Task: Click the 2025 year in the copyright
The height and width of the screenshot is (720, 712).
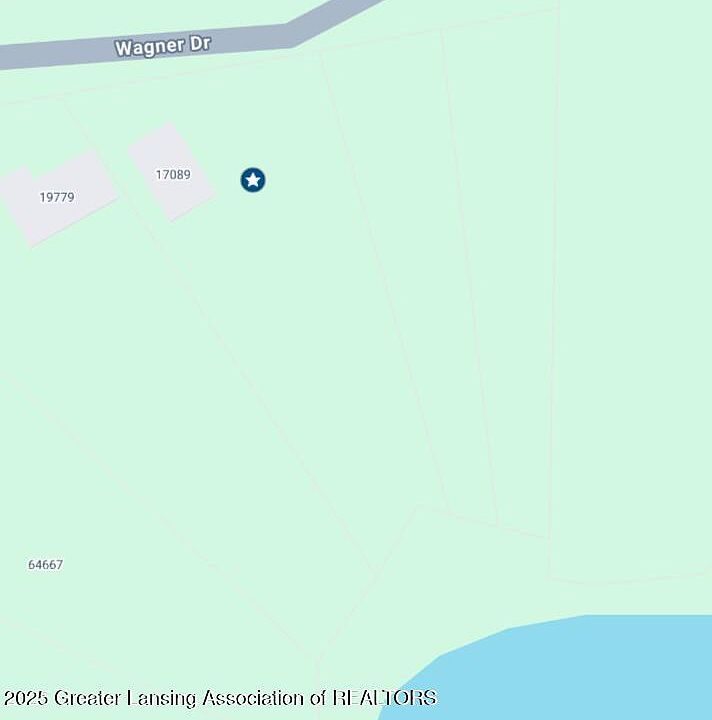Action: tap(26, 698)
